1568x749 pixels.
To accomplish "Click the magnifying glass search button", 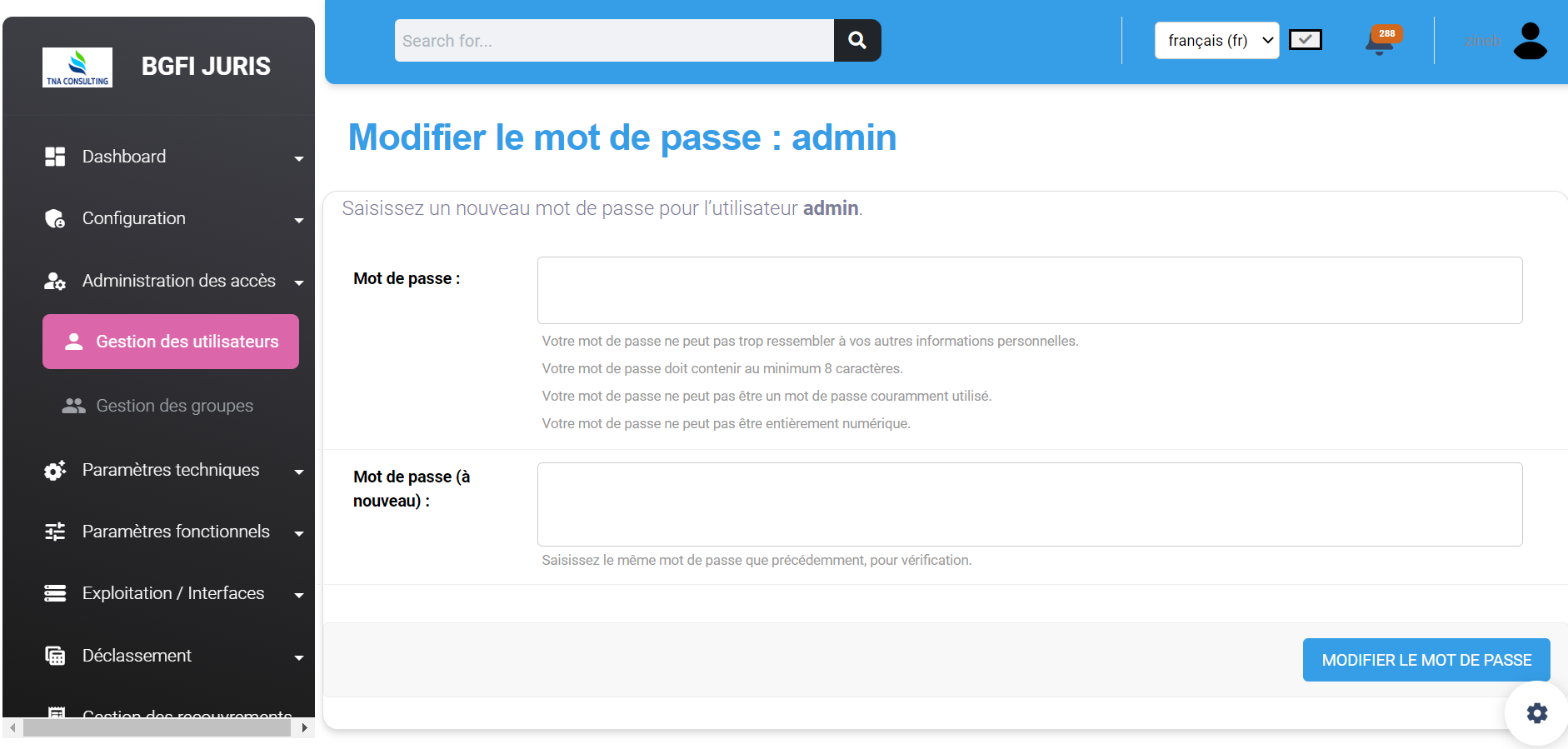I will (856, 40).
